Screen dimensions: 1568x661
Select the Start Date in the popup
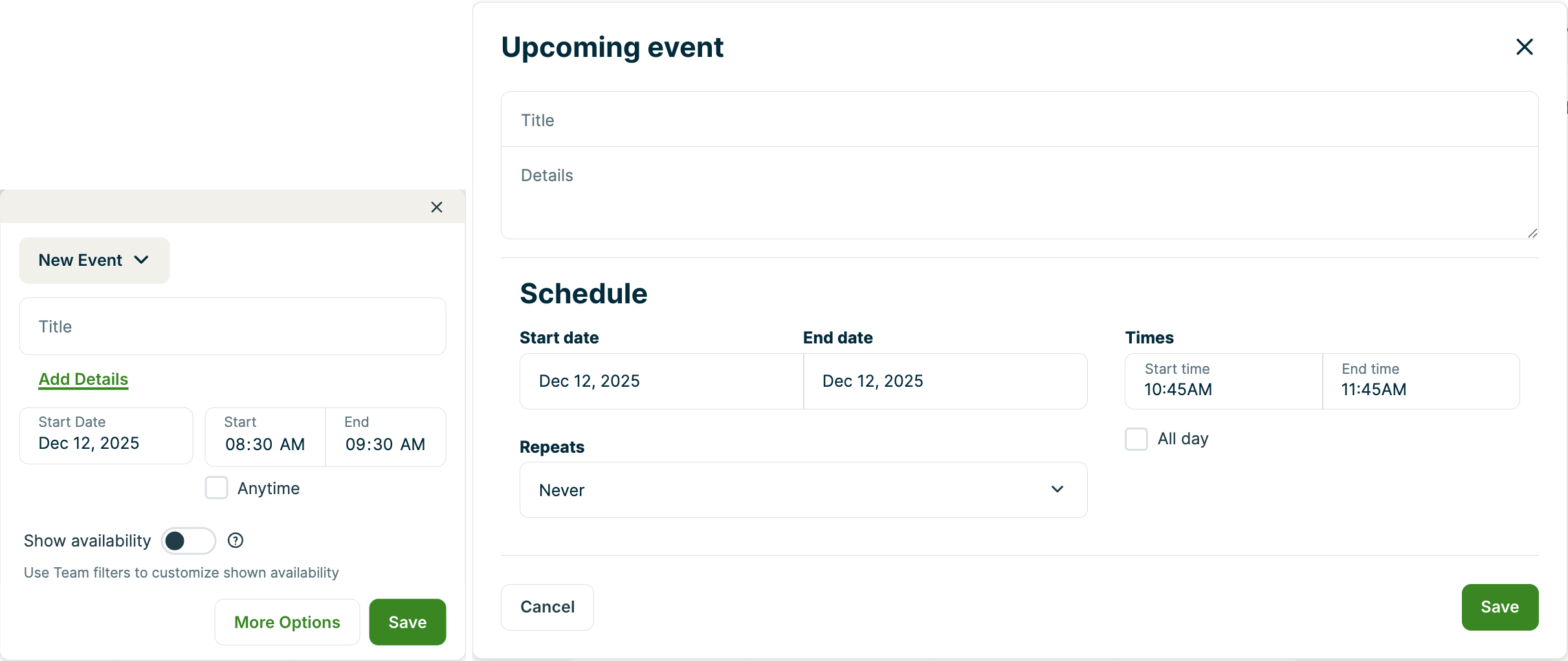[x=105, y=435]
